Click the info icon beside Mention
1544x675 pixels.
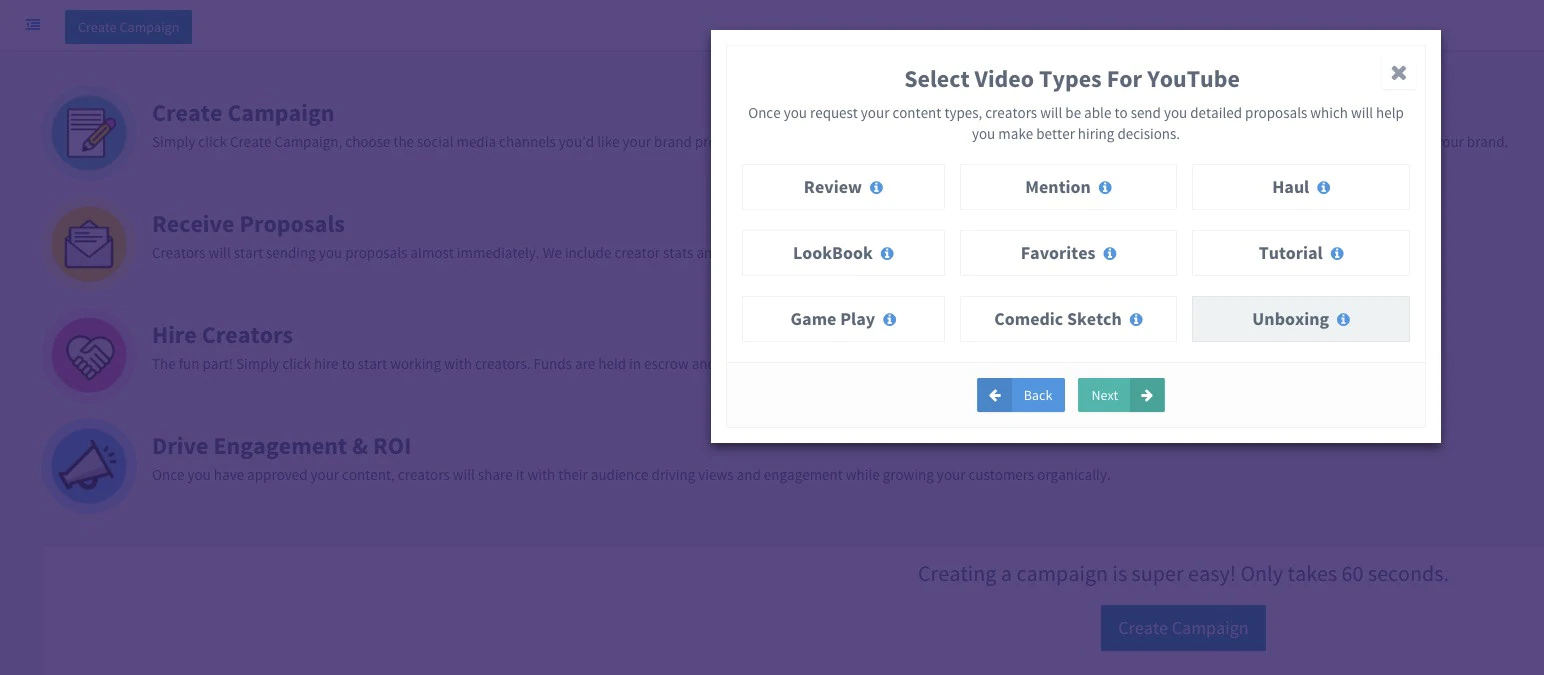tap(1105, 188)
